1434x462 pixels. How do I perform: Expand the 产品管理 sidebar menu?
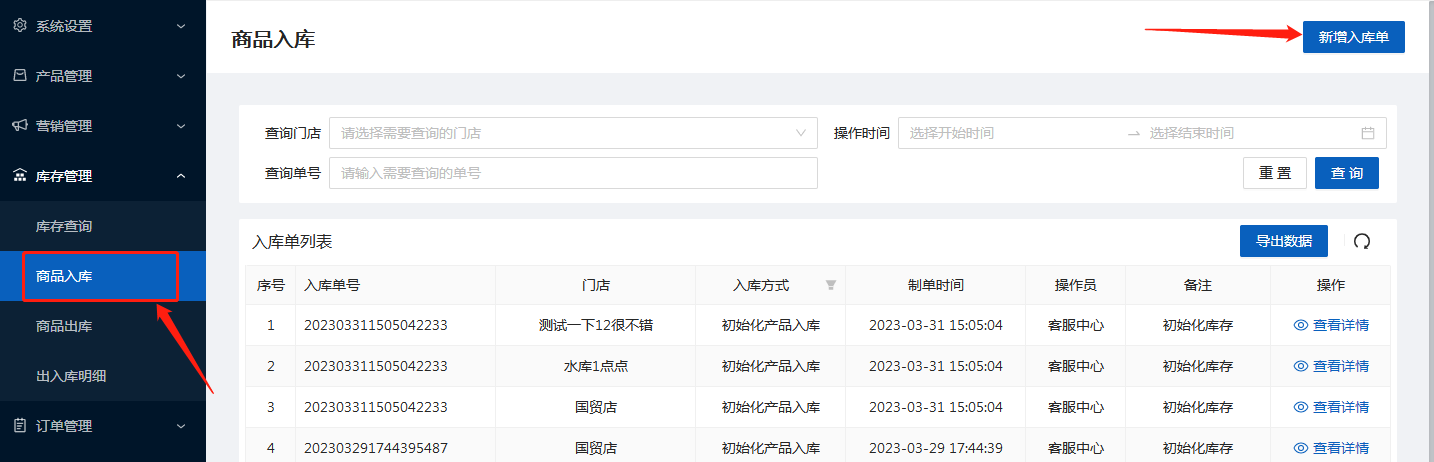[x=180, y=76]
